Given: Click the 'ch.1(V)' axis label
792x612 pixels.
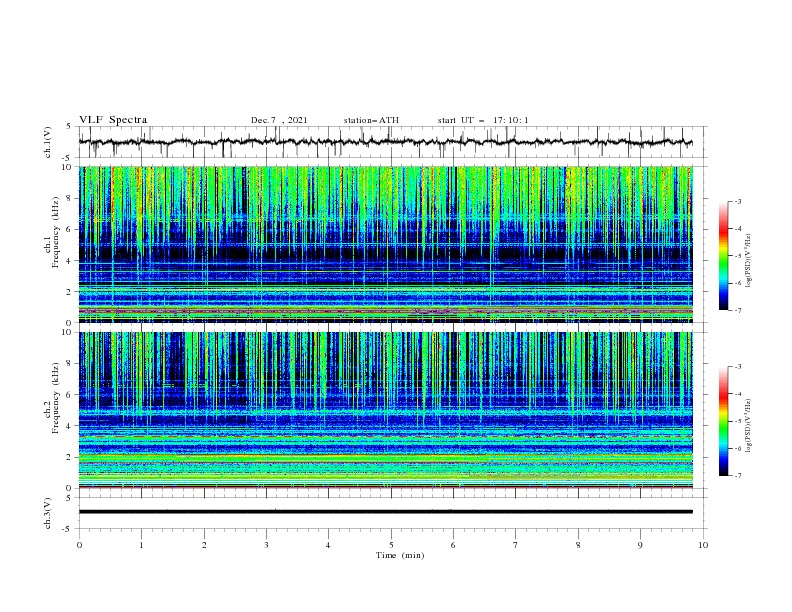Looking at the screenshot, I should (x=48, y=142).
